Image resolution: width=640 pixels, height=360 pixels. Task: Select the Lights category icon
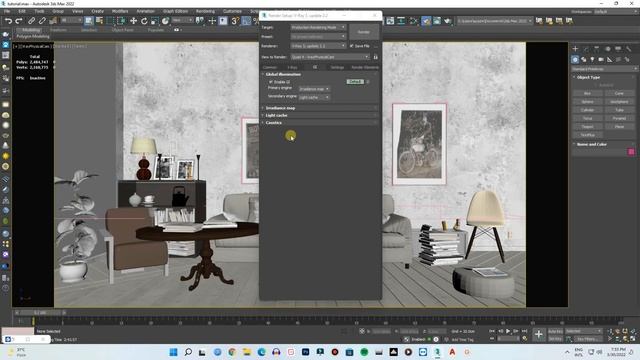click(x=592, y=60)
